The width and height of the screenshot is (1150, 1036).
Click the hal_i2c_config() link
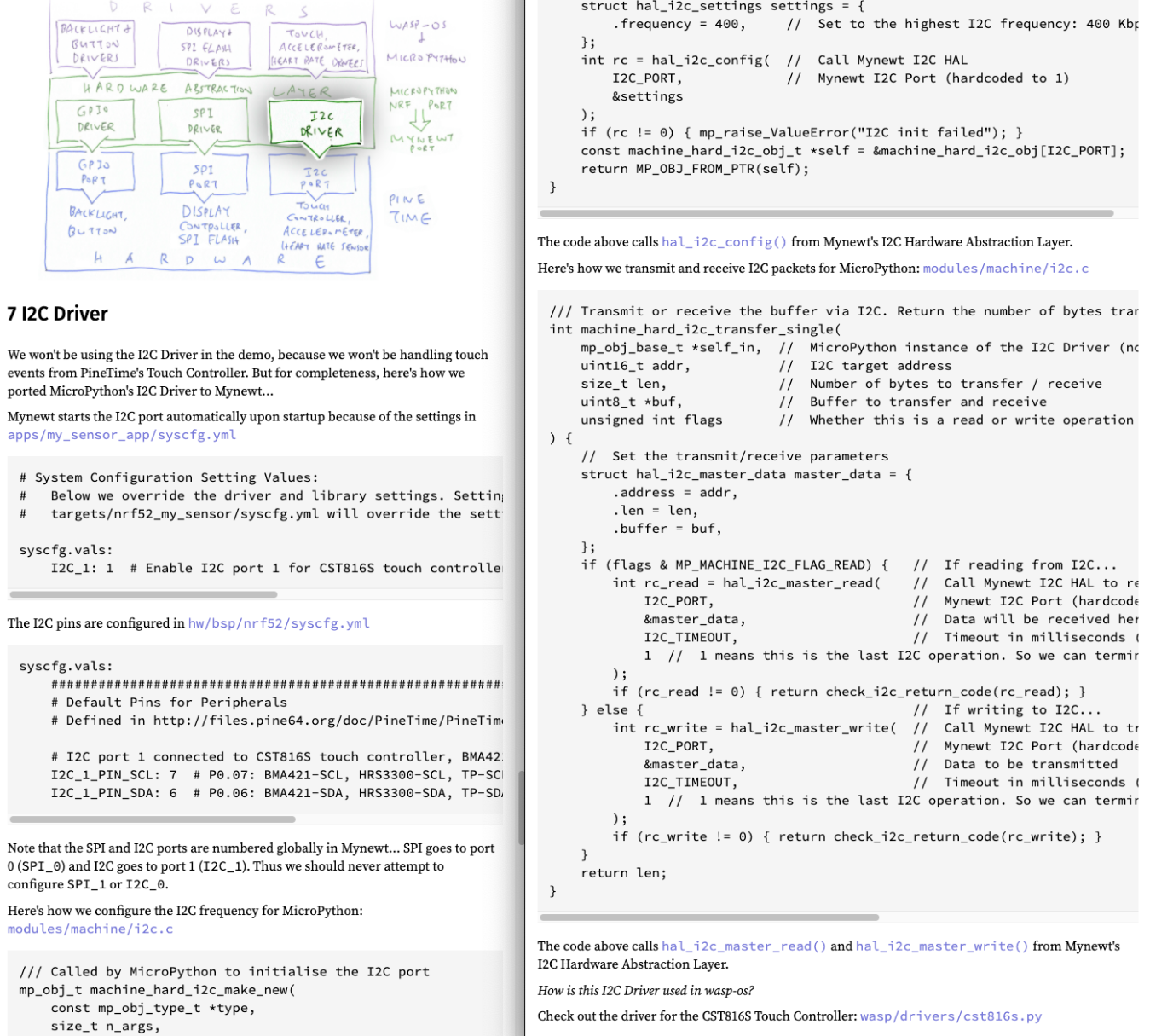pos(724,242)
